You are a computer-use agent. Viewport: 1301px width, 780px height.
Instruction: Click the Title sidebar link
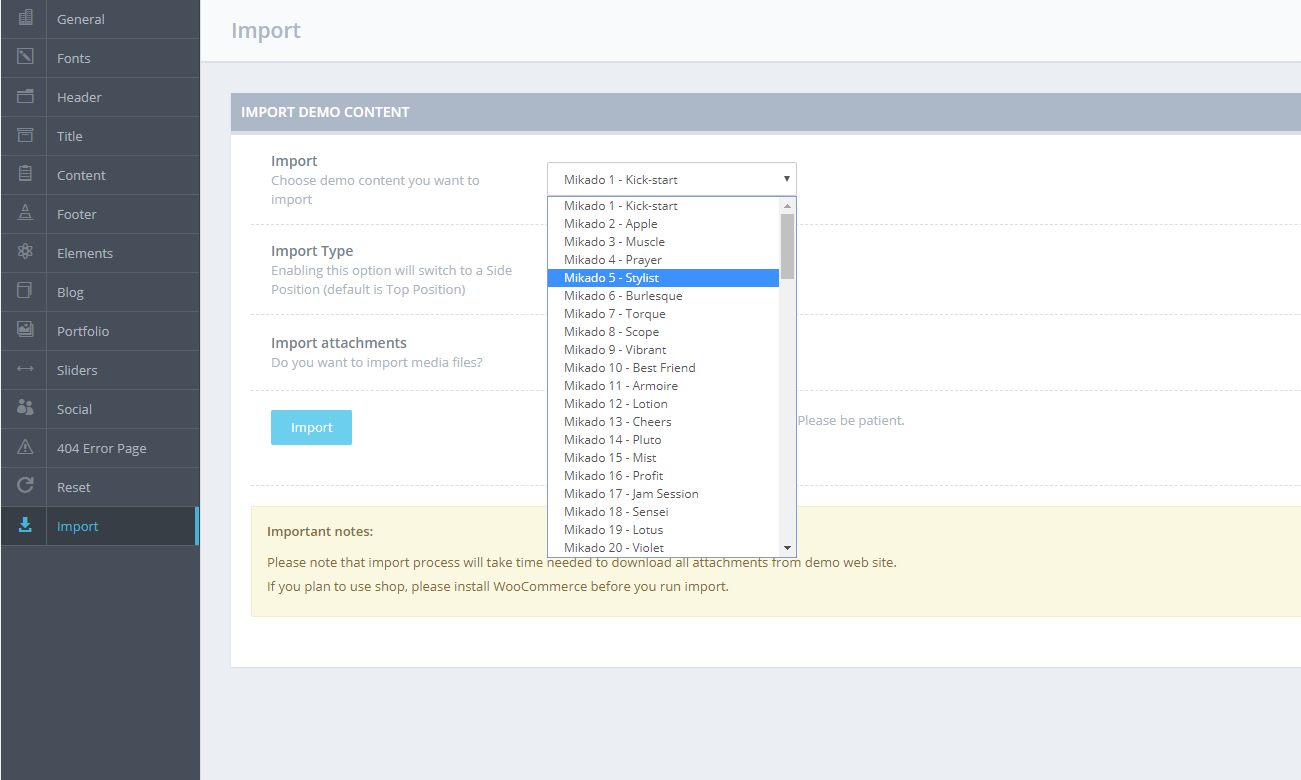pyautogui.click(x=70, y=136)
